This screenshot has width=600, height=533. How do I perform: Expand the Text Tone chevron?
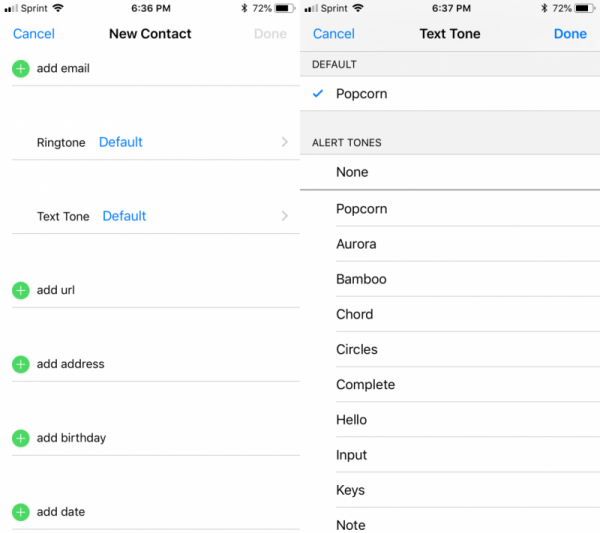pyautogui.click(x=285, y=216)
